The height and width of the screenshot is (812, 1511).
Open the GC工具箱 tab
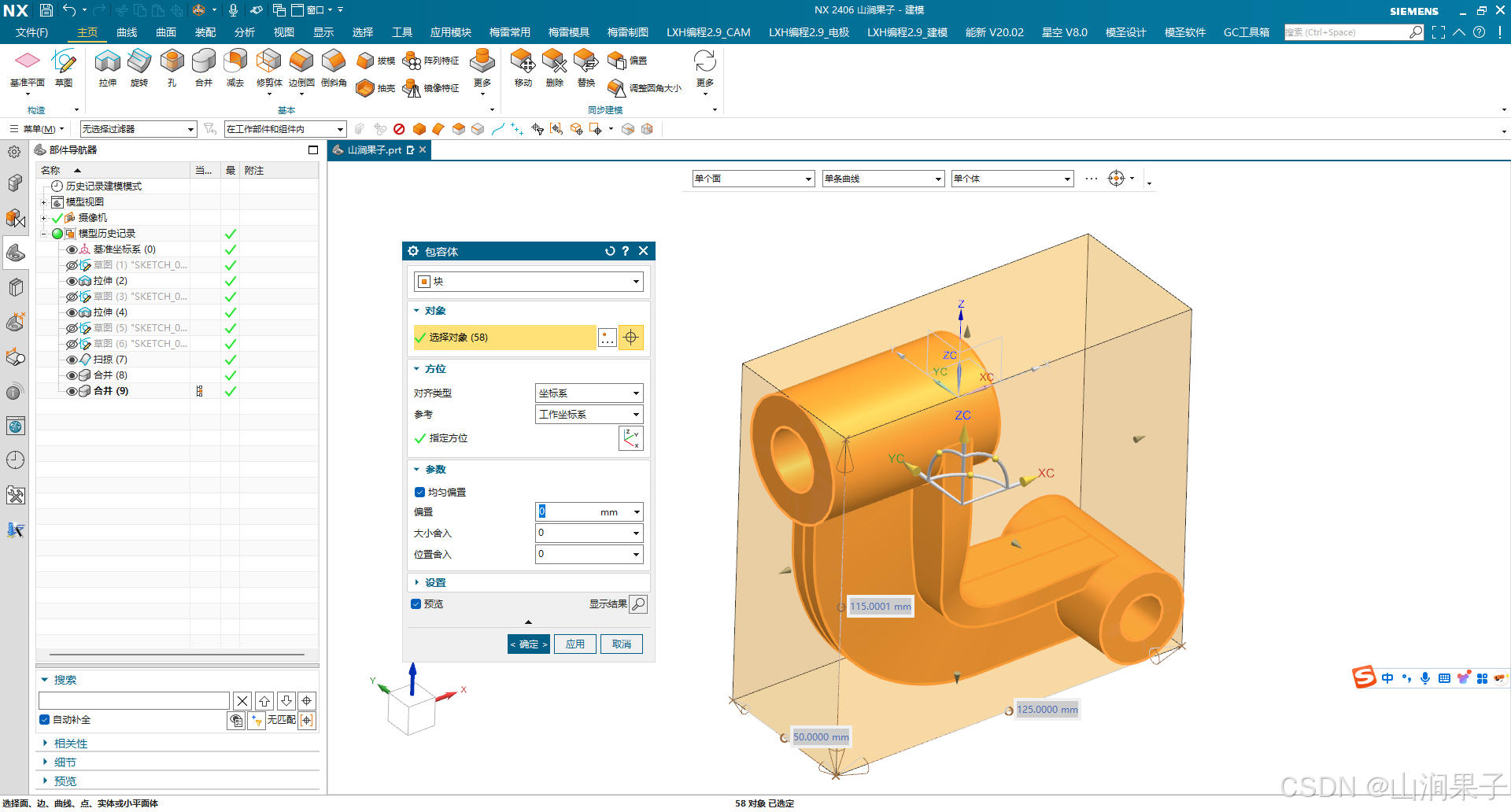pos(1247,32)
